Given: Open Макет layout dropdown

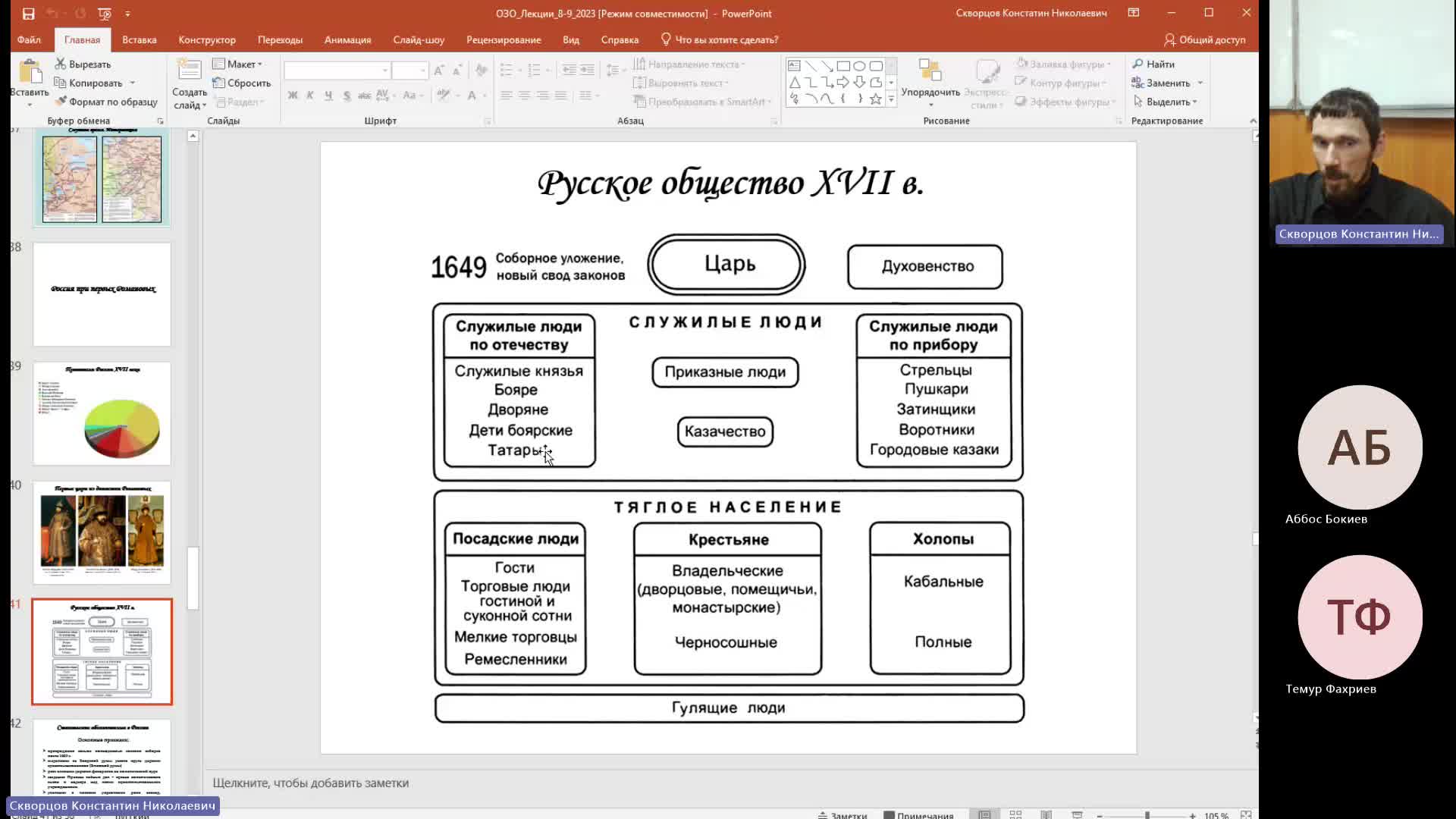Looking at the screenshot, I should pos(237,64).
